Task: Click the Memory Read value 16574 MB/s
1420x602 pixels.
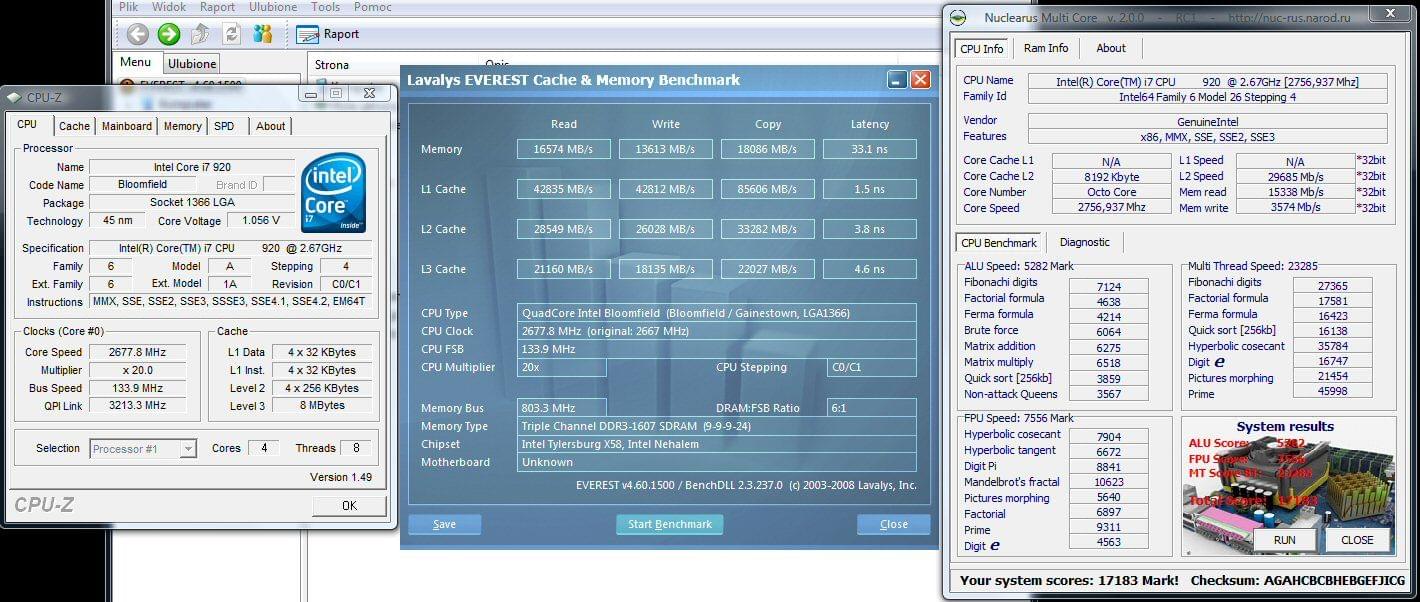Action: [x=563, y=149]
